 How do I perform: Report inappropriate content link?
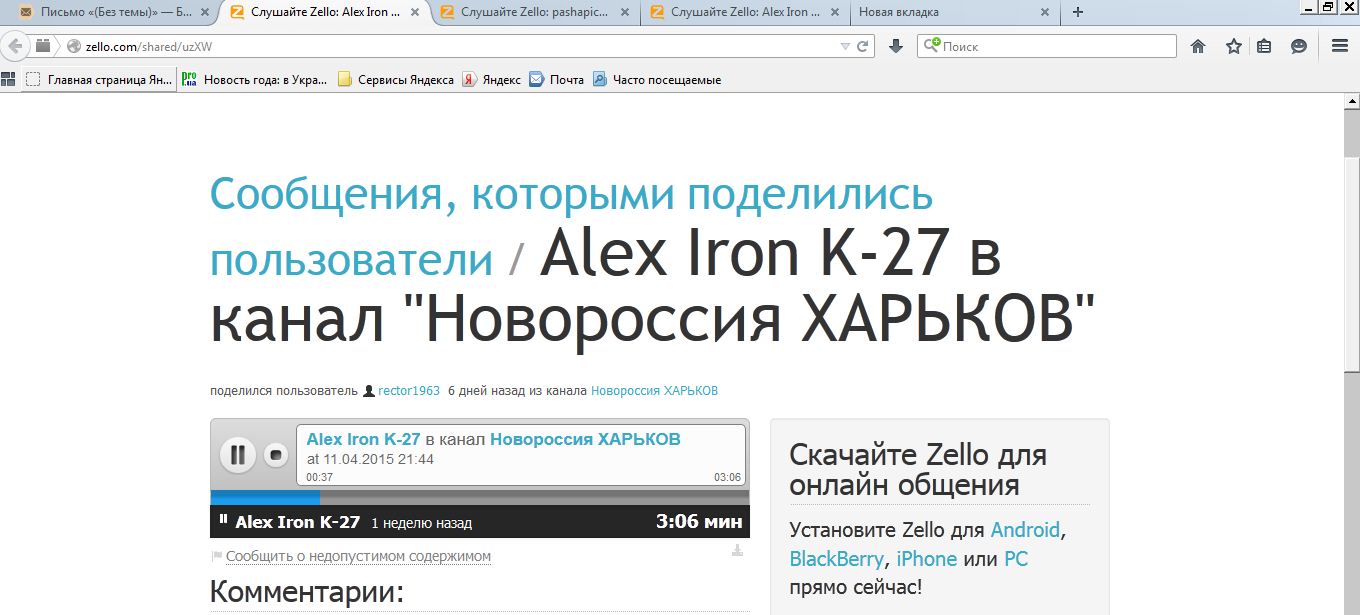coord(358,557)
